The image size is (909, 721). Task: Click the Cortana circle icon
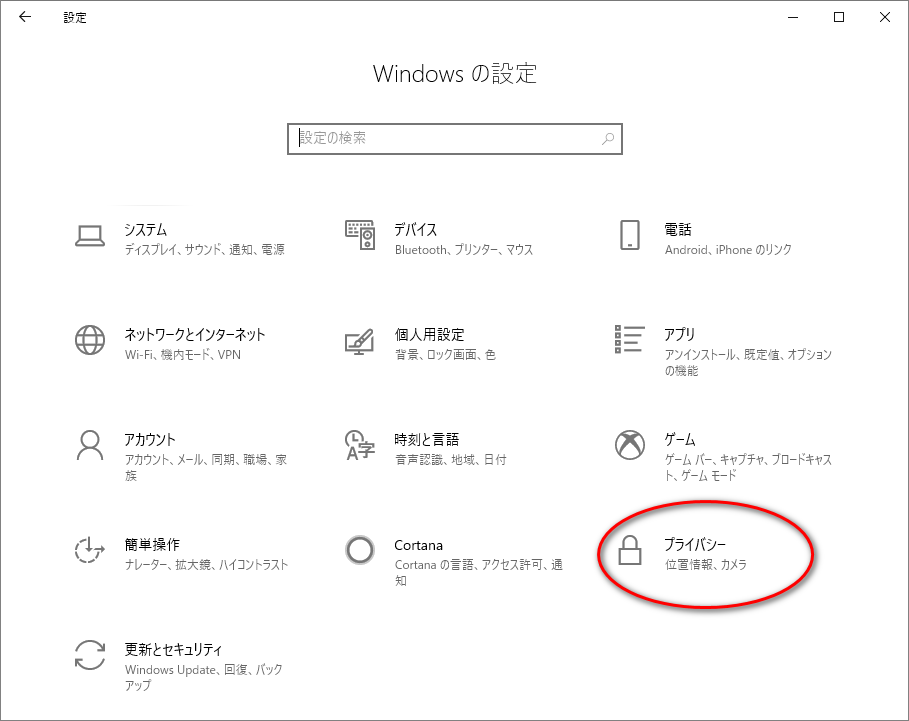point(359,551)
